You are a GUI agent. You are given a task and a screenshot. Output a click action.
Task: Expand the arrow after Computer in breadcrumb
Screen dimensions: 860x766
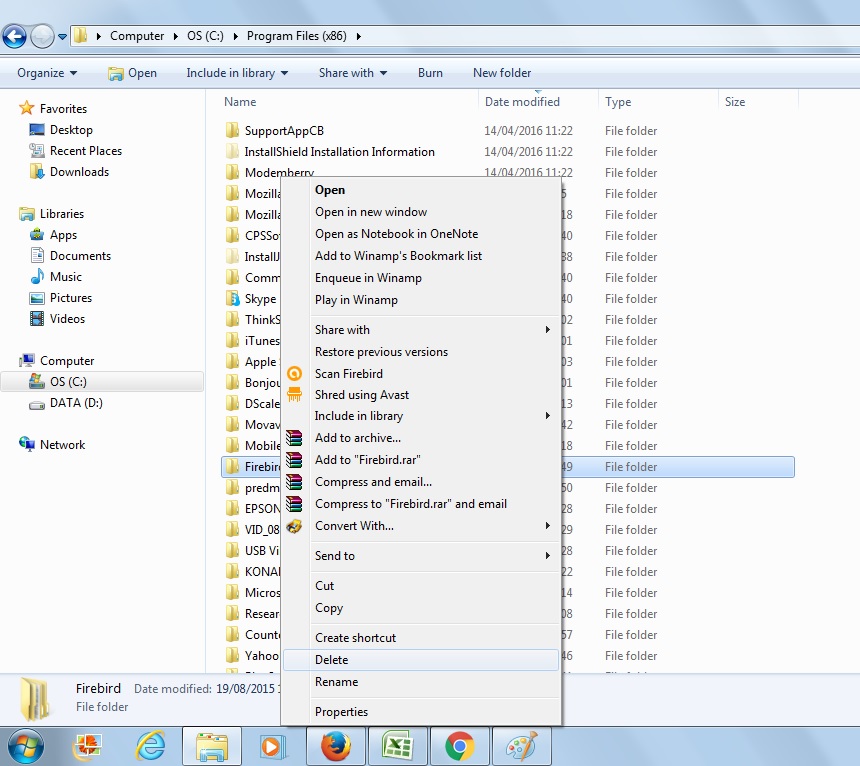pos(176,36)
